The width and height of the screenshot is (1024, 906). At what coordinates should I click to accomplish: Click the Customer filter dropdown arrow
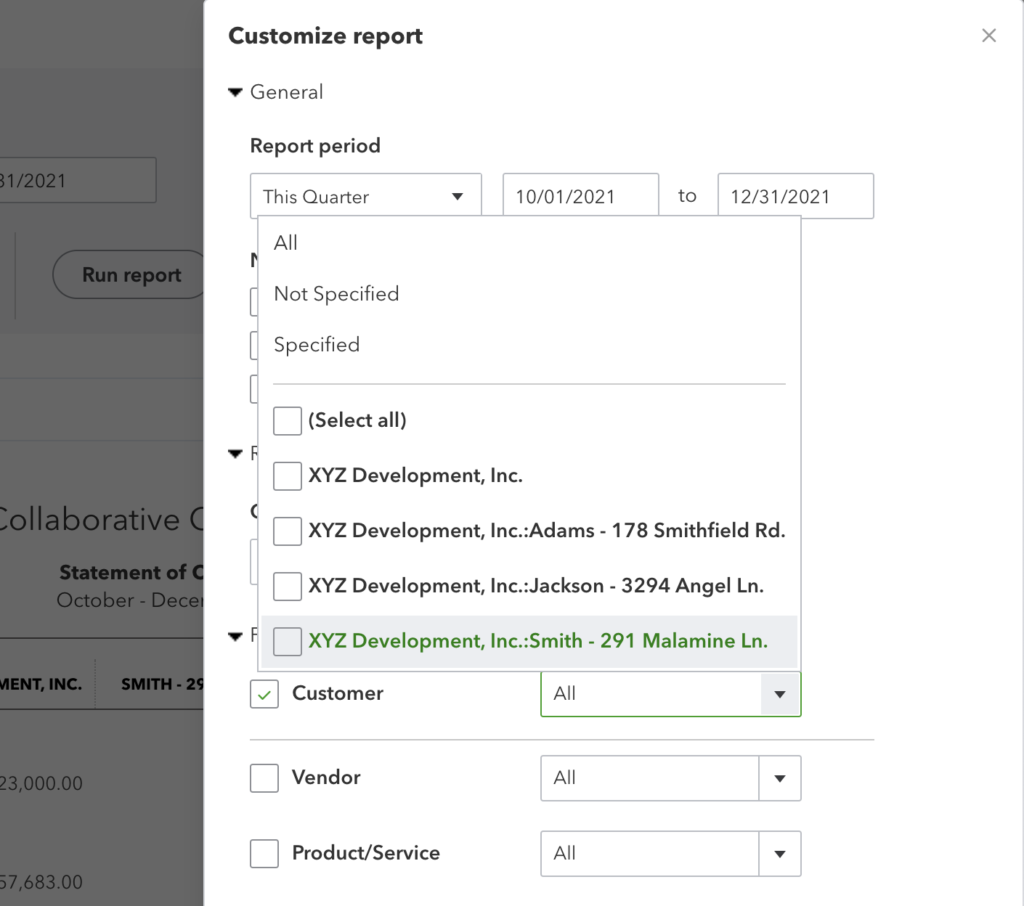780,694
